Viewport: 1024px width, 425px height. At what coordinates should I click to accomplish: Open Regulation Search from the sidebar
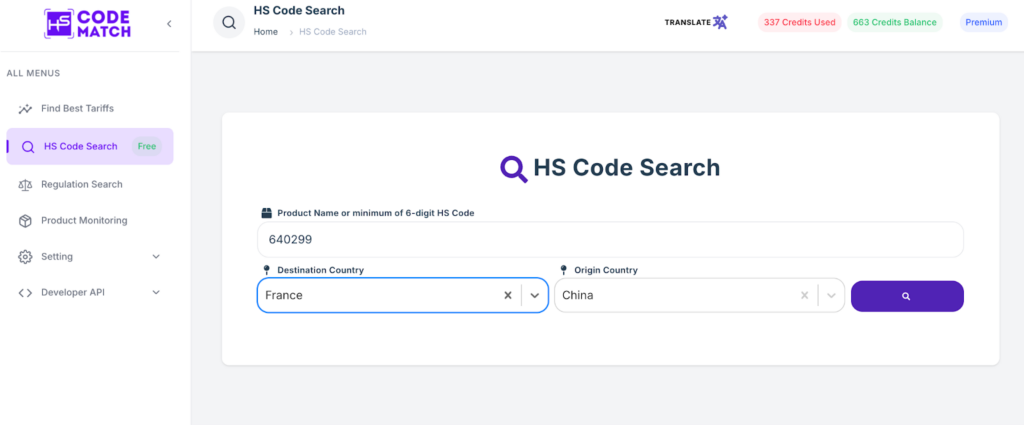tap(81, 184)
